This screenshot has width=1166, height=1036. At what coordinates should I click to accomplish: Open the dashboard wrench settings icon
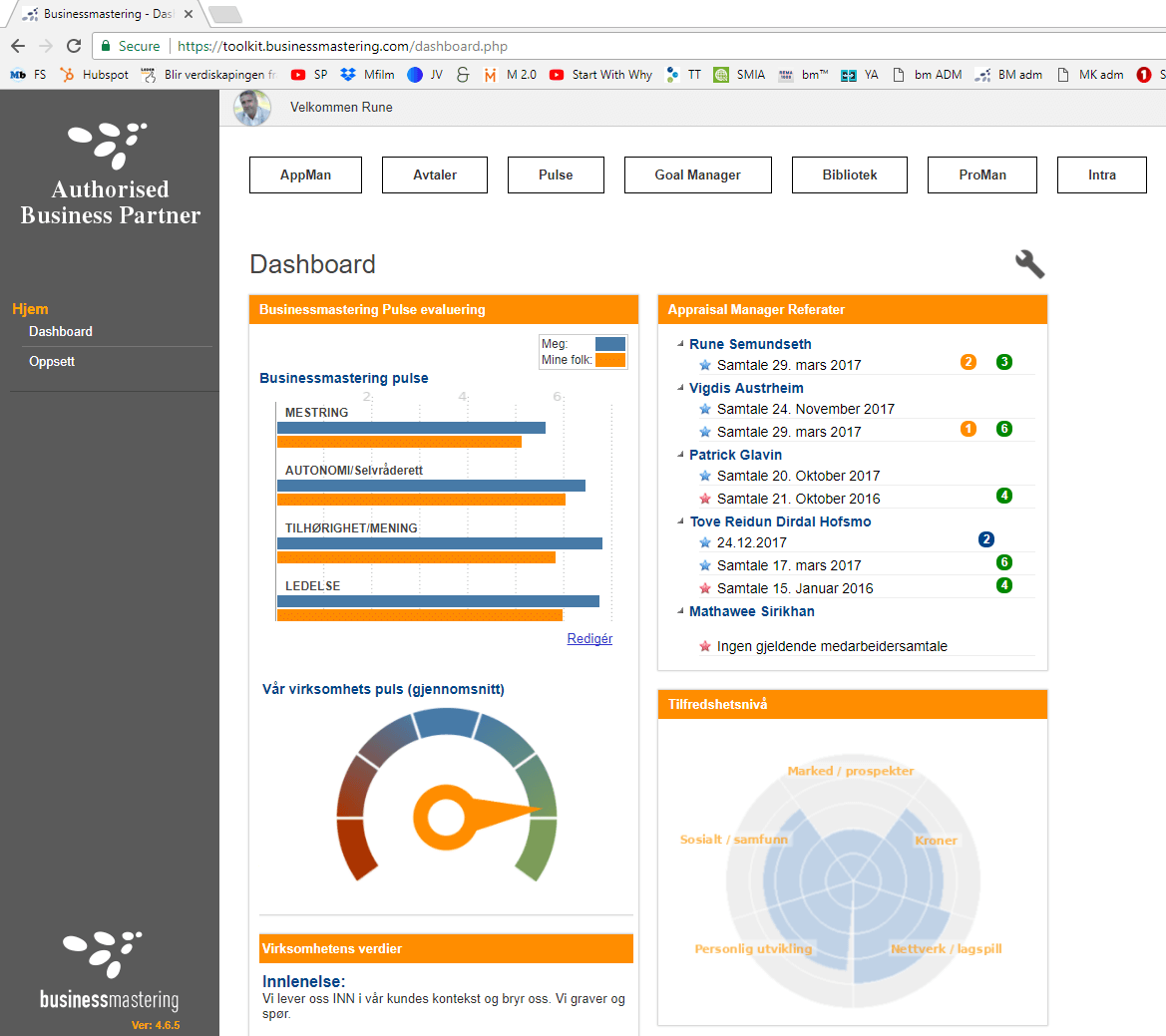coord(1030,264)
